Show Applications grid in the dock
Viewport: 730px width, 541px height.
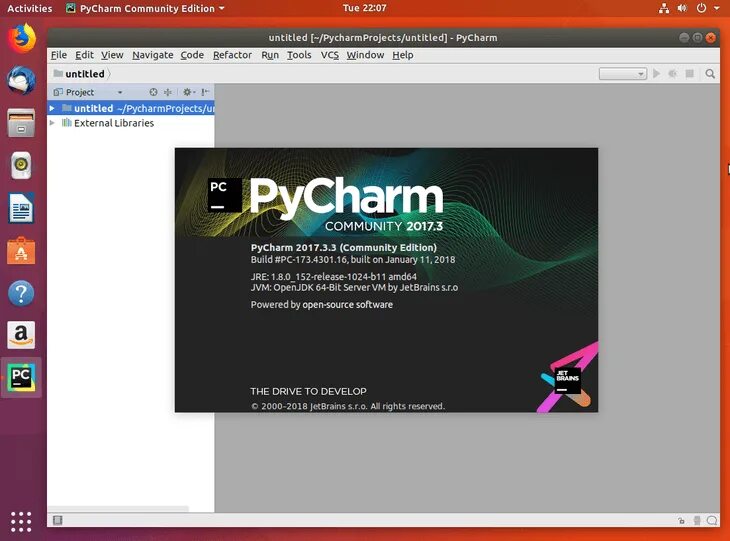pyautogui.click(x=21, y=521)
